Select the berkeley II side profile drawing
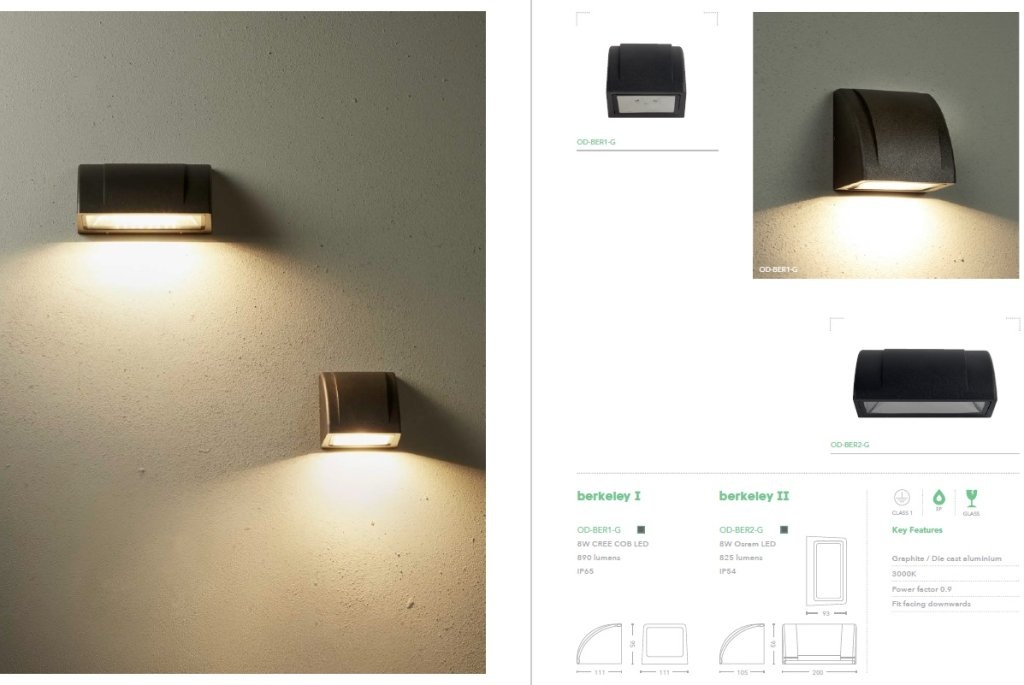 [x=742, y=644]
